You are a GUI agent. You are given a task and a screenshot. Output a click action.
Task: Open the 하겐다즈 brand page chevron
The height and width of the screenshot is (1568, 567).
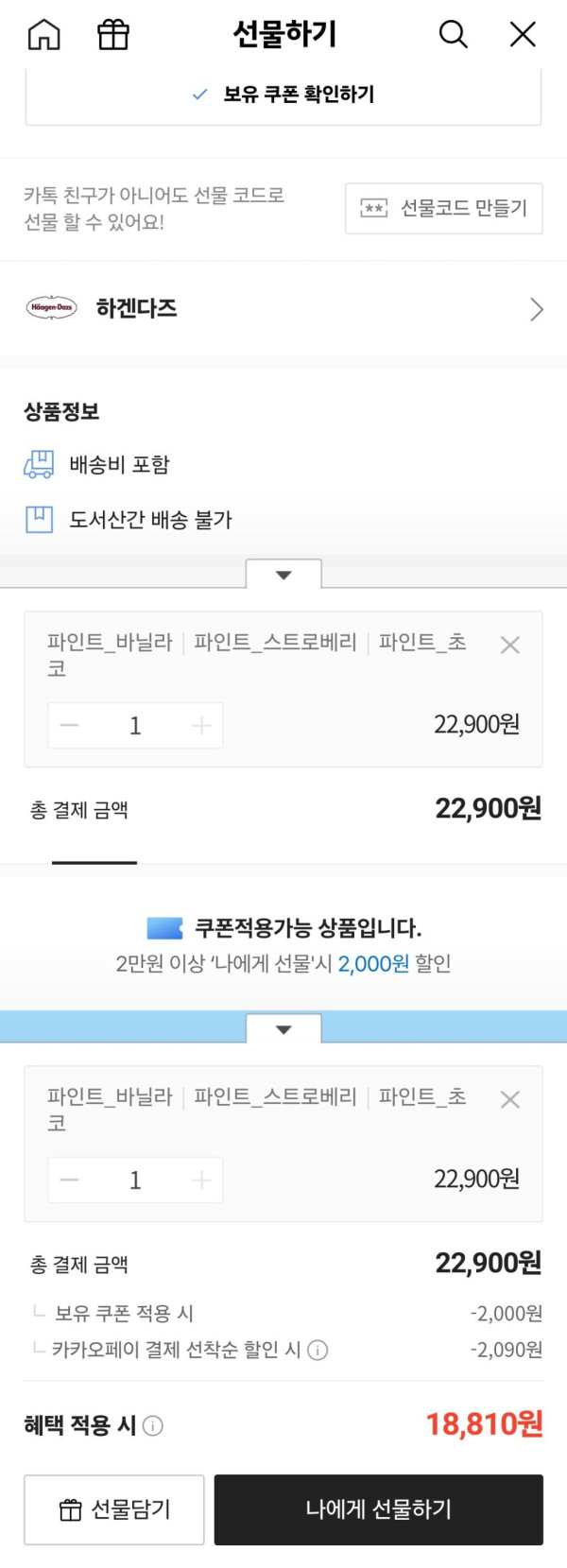point(536,309)
